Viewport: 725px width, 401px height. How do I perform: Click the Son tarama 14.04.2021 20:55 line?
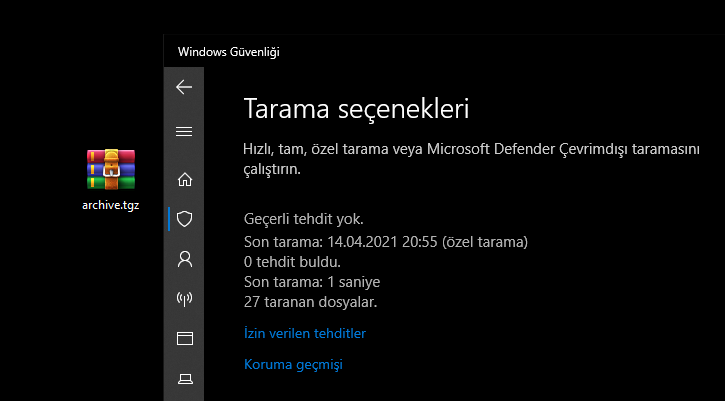coord(386,242)
